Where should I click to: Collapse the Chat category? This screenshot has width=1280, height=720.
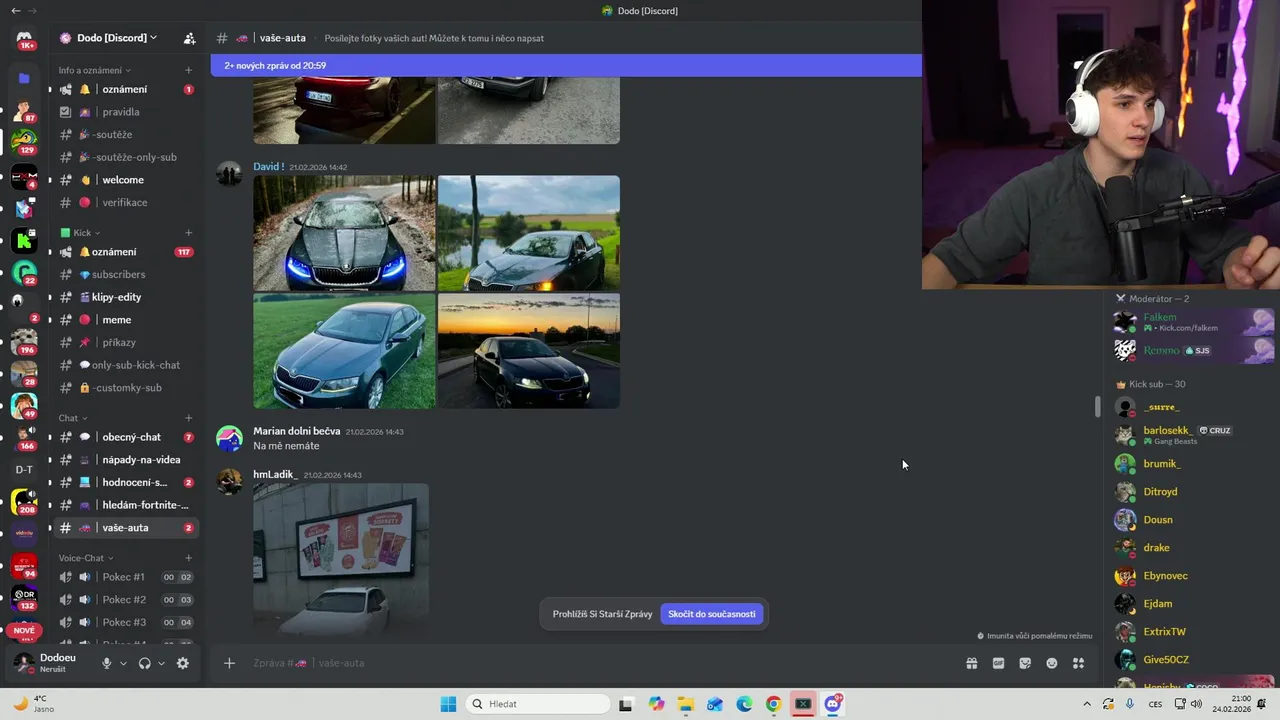pos(73,418)
